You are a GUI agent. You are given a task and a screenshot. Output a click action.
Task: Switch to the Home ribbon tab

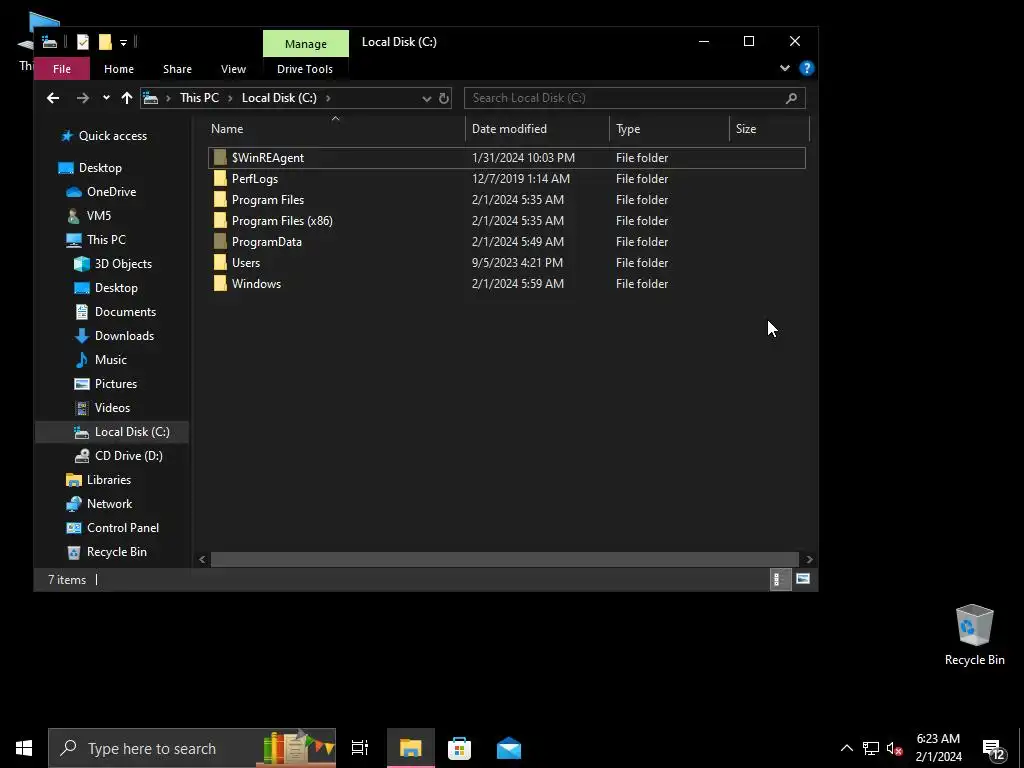119,69
